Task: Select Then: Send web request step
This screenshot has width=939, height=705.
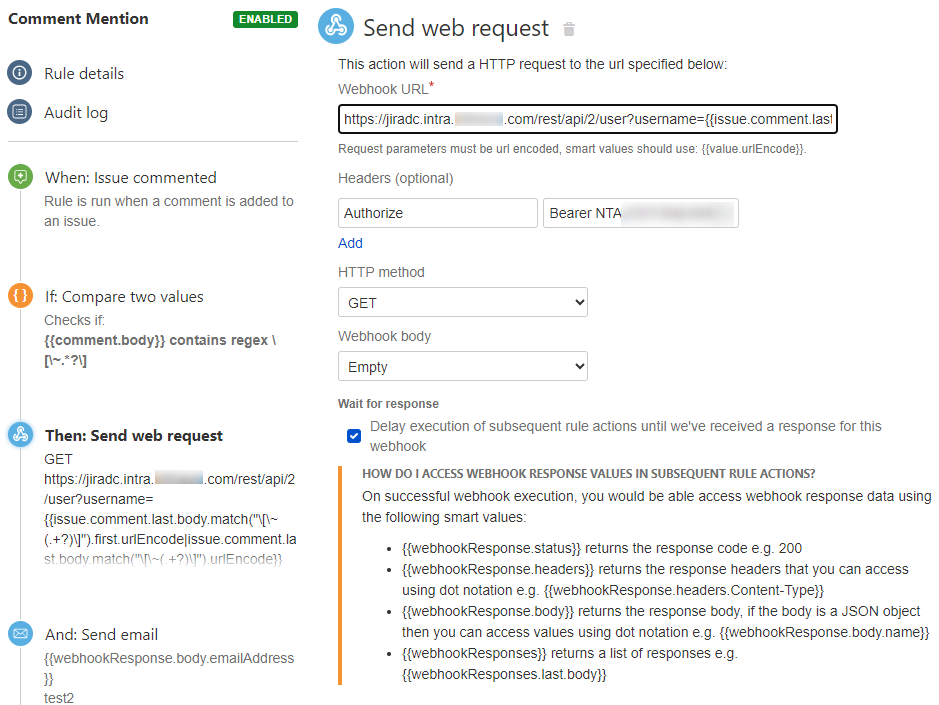Action: 134,435
